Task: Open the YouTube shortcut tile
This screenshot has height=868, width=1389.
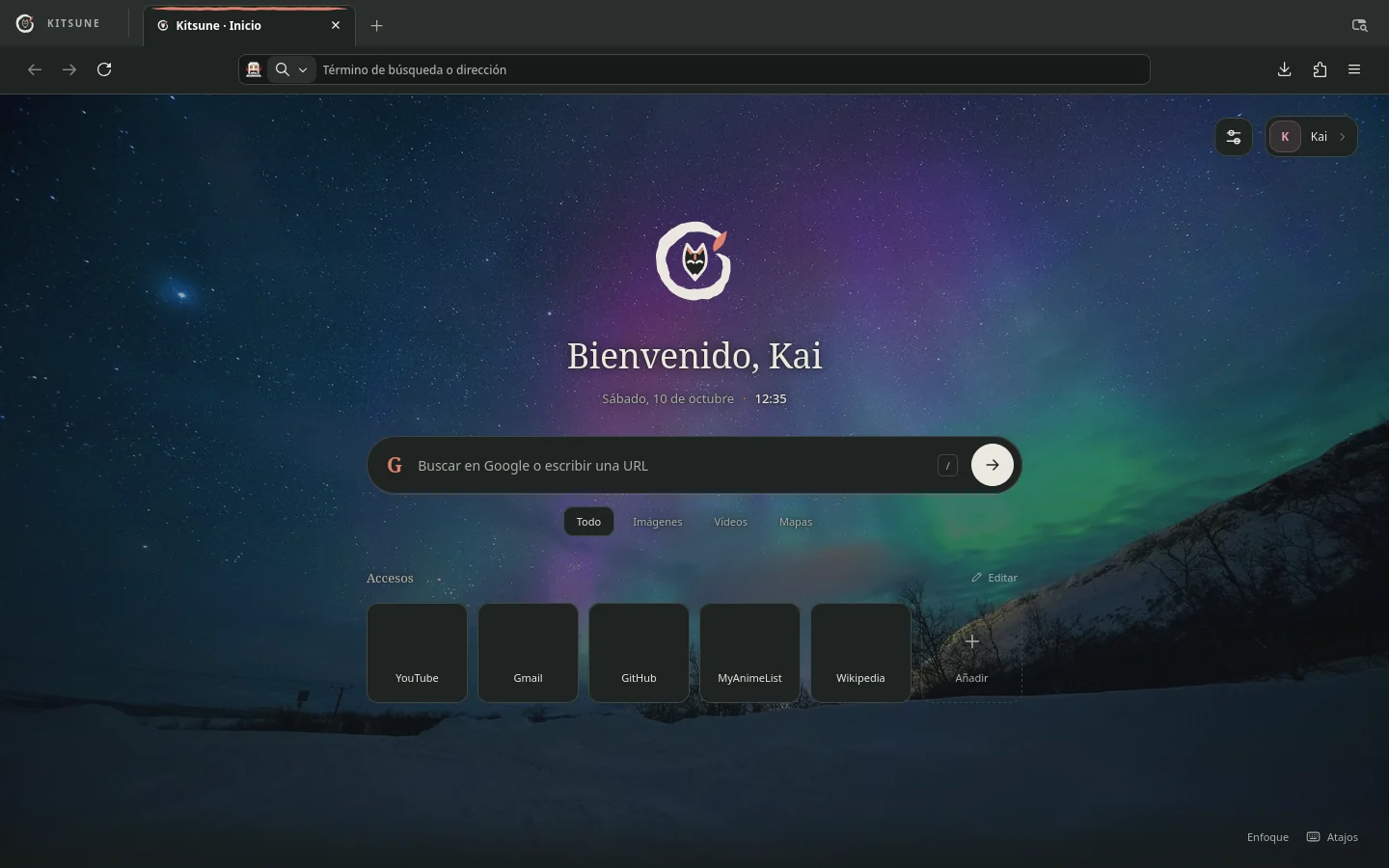Action: [417, 653]
